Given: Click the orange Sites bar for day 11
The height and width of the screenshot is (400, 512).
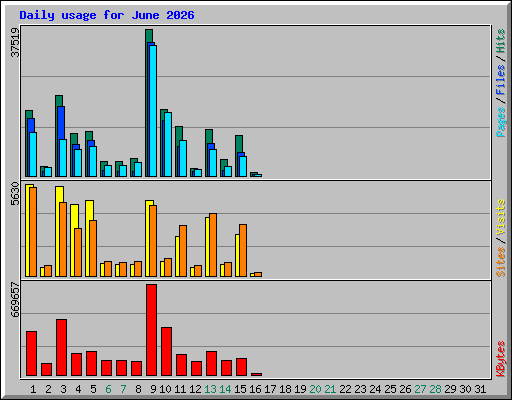Looking at the screenshot, I should [183, 251].
